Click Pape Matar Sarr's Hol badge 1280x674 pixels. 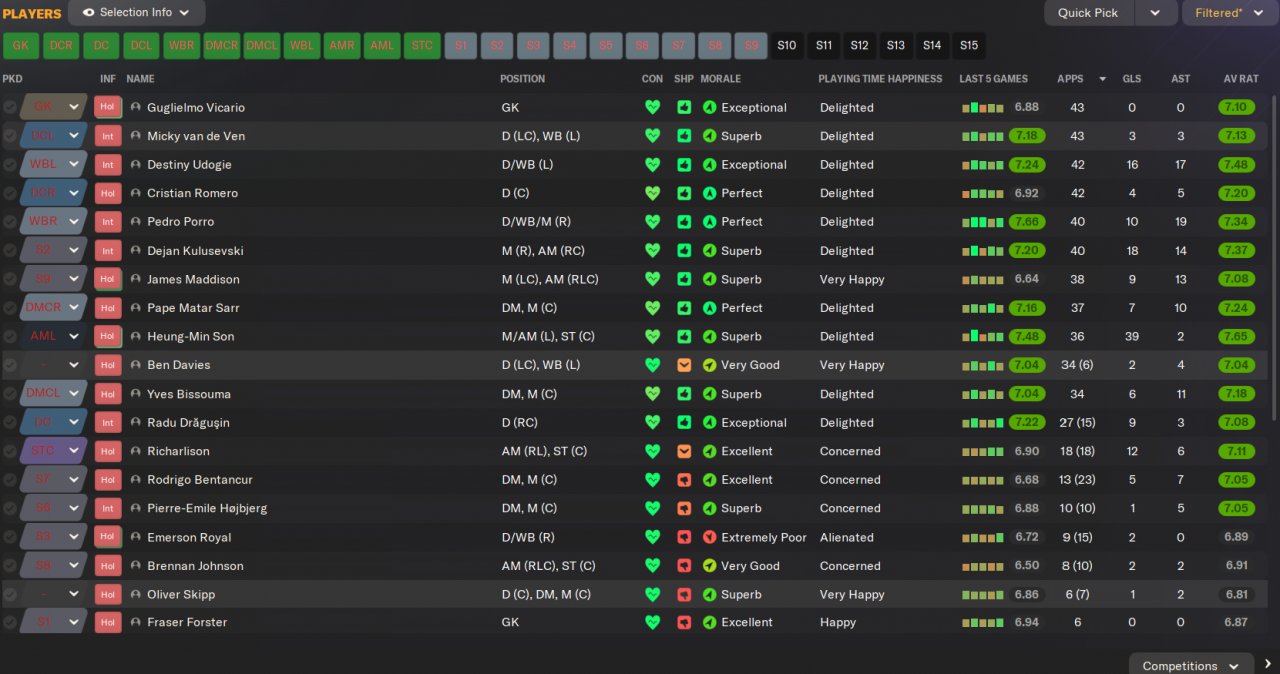[107, 308]
